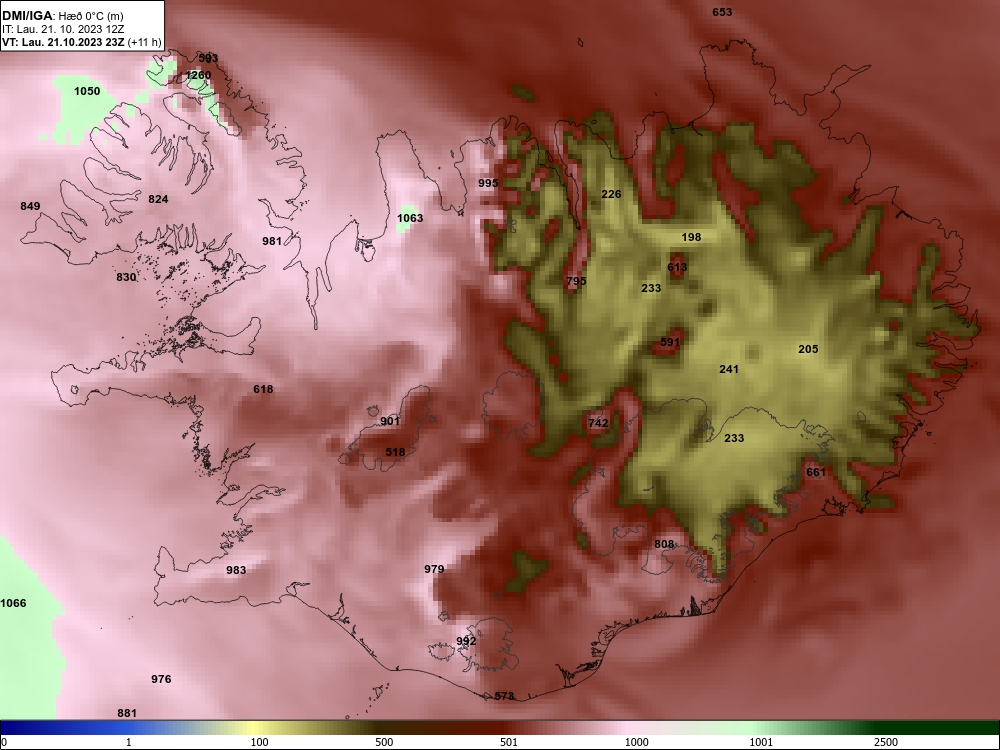The image size is (1000, 750).
Task: Click the legend label 2500
Action: pyautogui.click(x=886, y=742)
